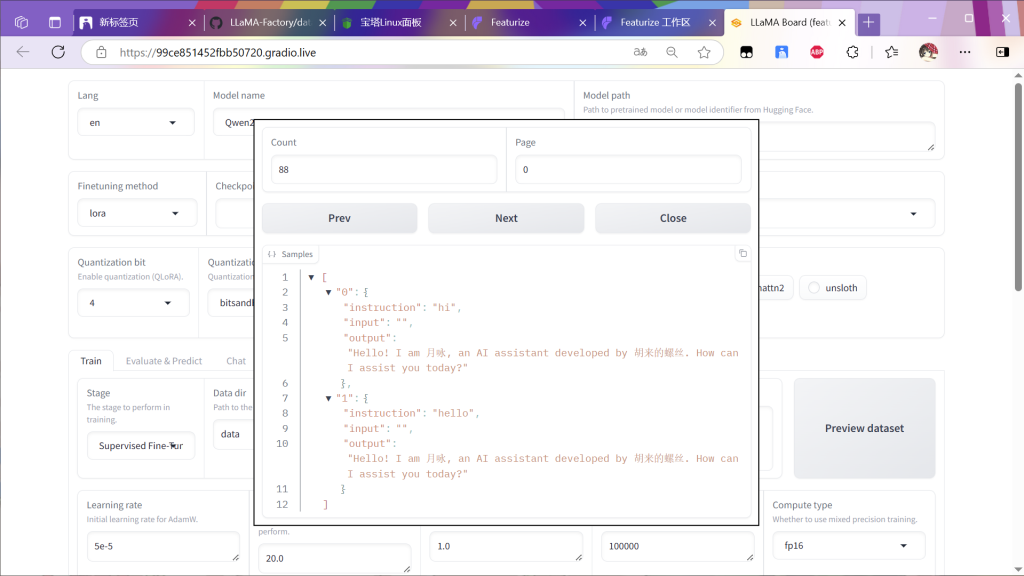Click the Model path text box
This screenshot has width=1024, height=576.
[x=847, y=136]
